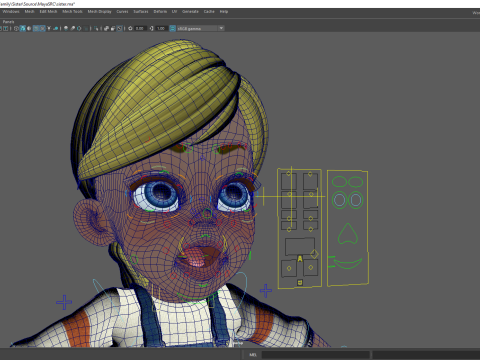
Task: Select the nose-shaped face control curve
Action: (348, 233)
